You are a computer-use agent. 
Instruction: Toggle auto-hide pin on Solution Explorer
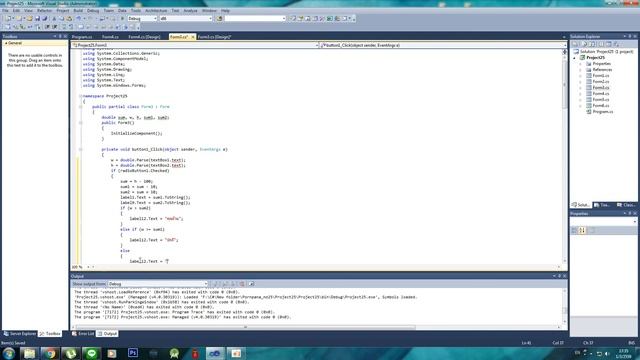[630, 36]
